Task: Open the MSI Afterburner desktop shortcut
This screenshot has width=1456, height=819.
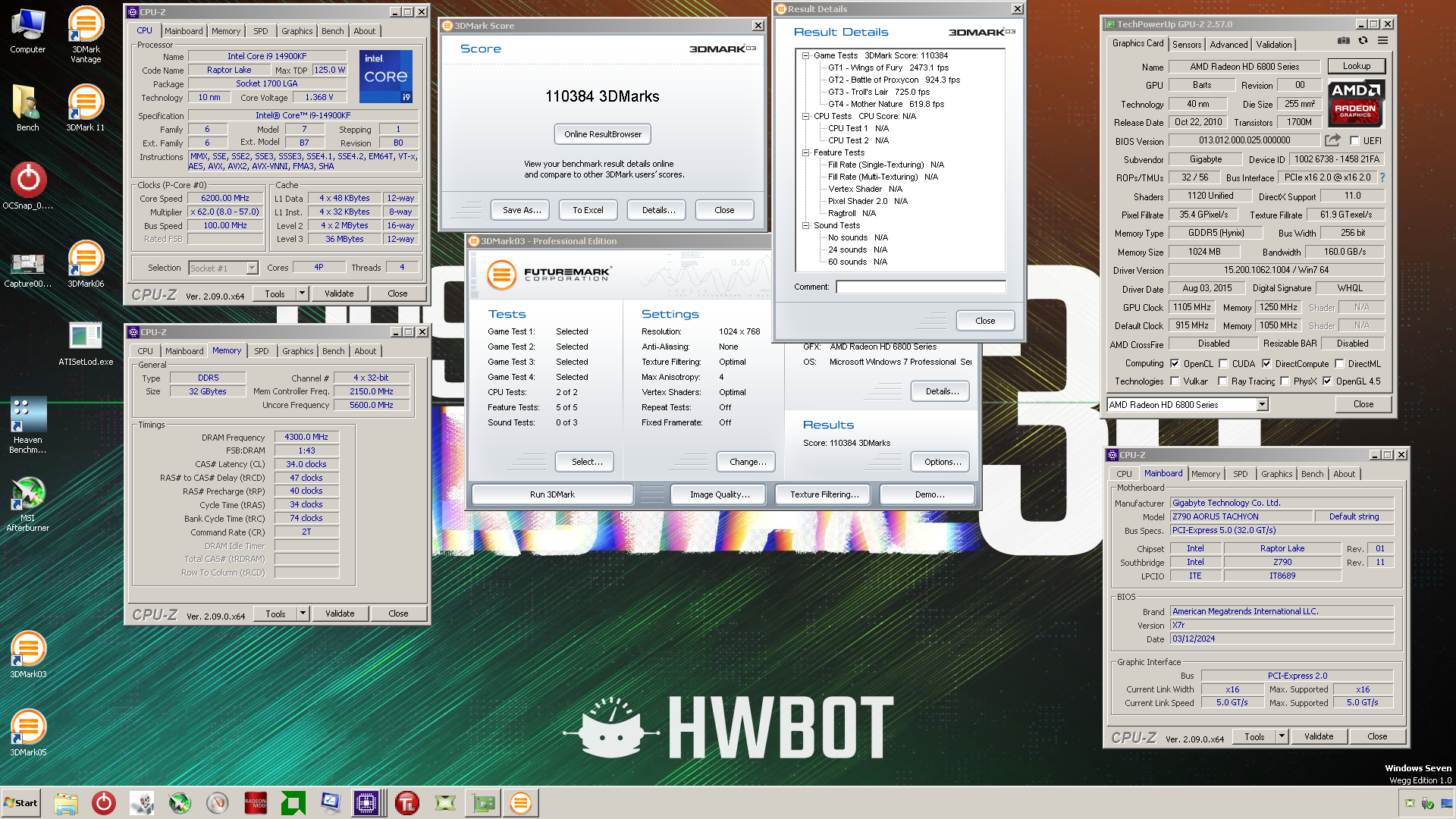Action: (28, 504)
